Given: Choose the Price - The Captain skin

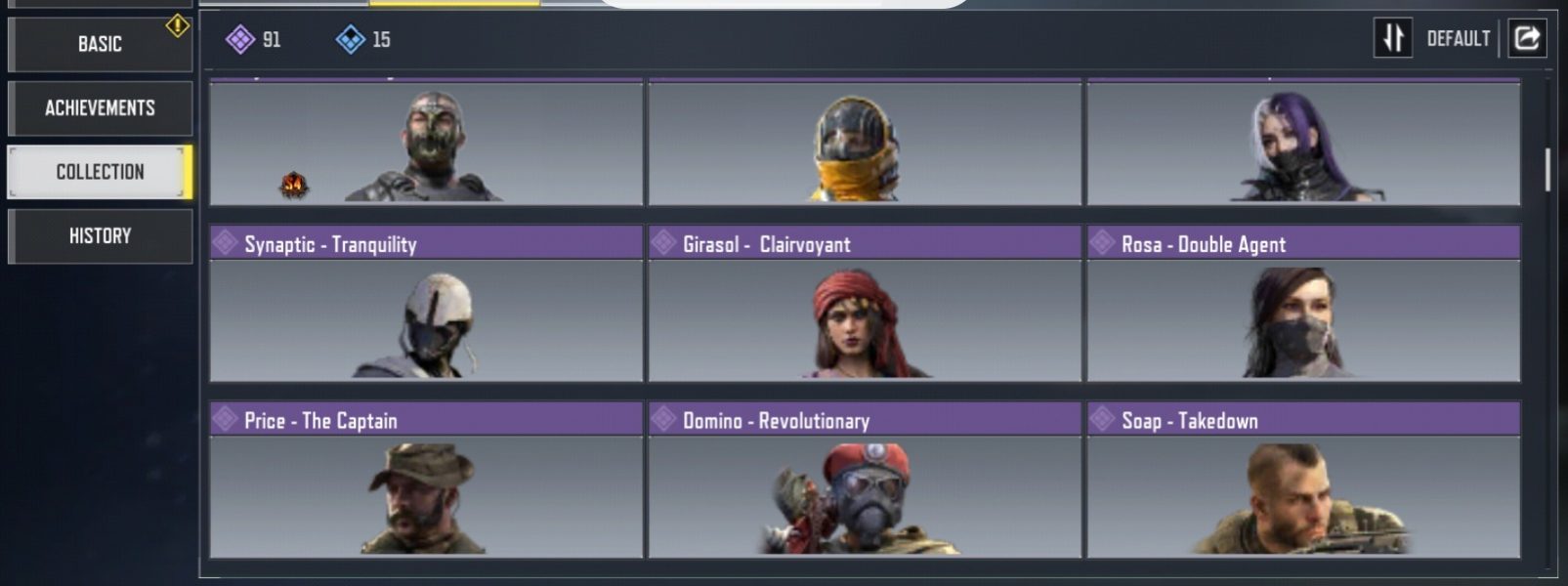Looking at the screenshot, I should 426,480.
